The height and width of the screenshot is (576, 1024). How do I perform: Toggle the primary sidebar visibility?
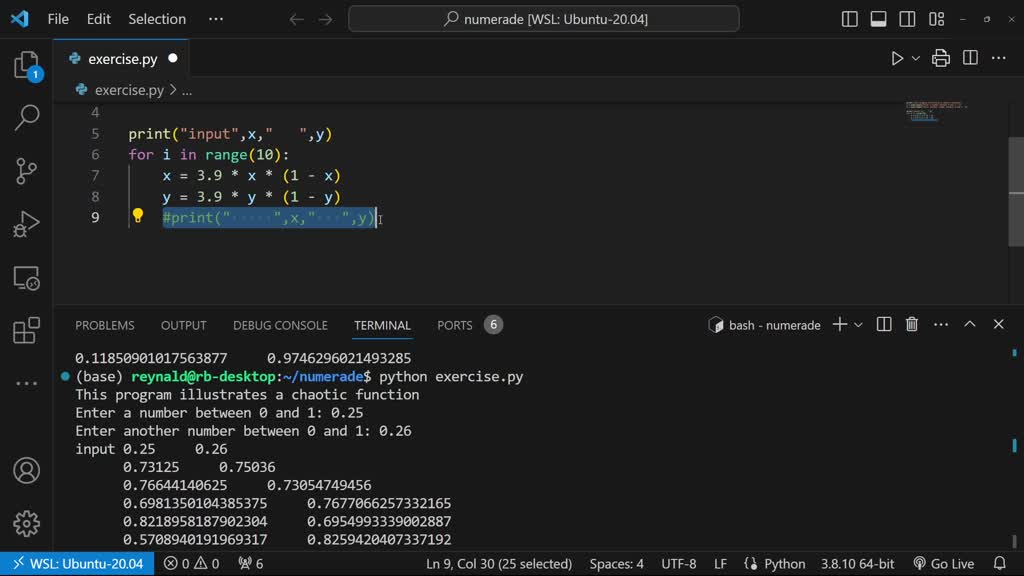pyautogui.click(x=849, y=18)
